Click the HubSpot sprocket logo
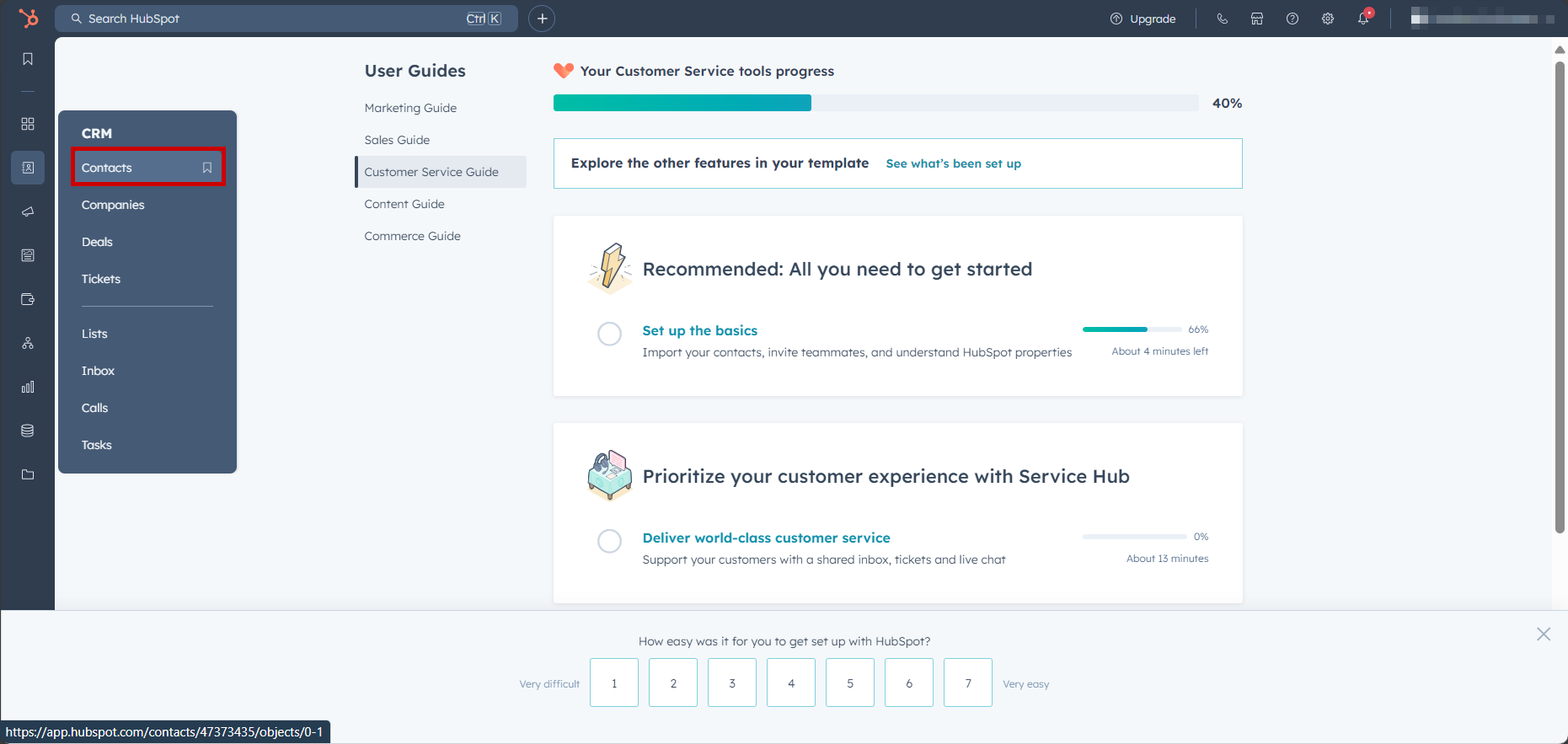The height and width of the screenshot is (744, 1568). click(x=28, y=18)
